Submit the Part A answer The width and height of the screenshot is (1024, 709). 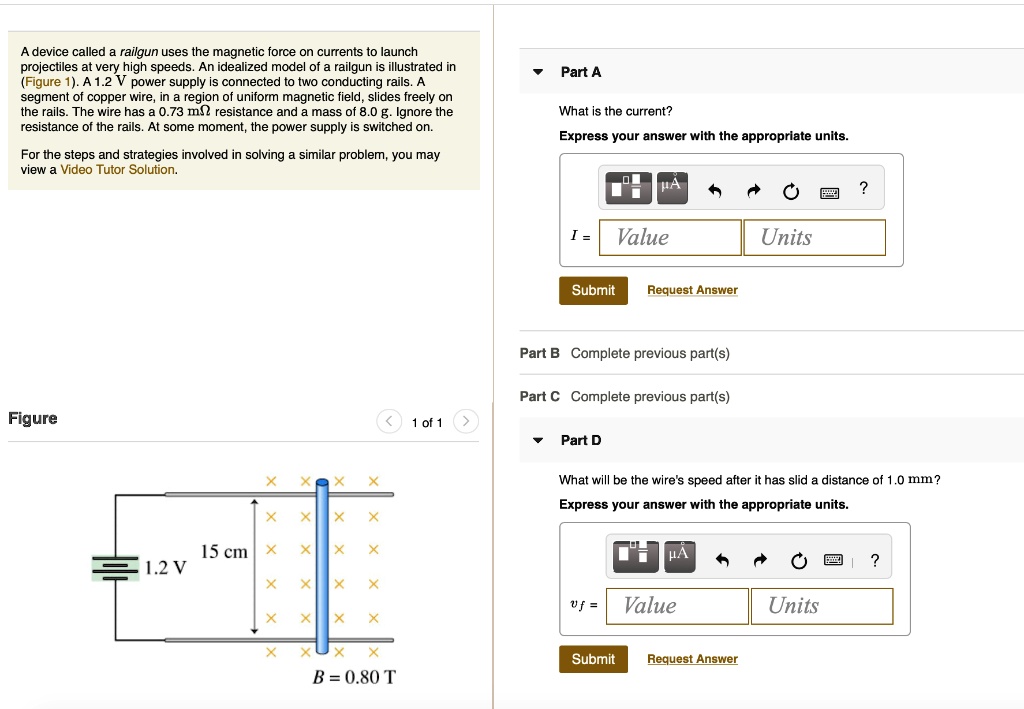(x=592, y=290)
